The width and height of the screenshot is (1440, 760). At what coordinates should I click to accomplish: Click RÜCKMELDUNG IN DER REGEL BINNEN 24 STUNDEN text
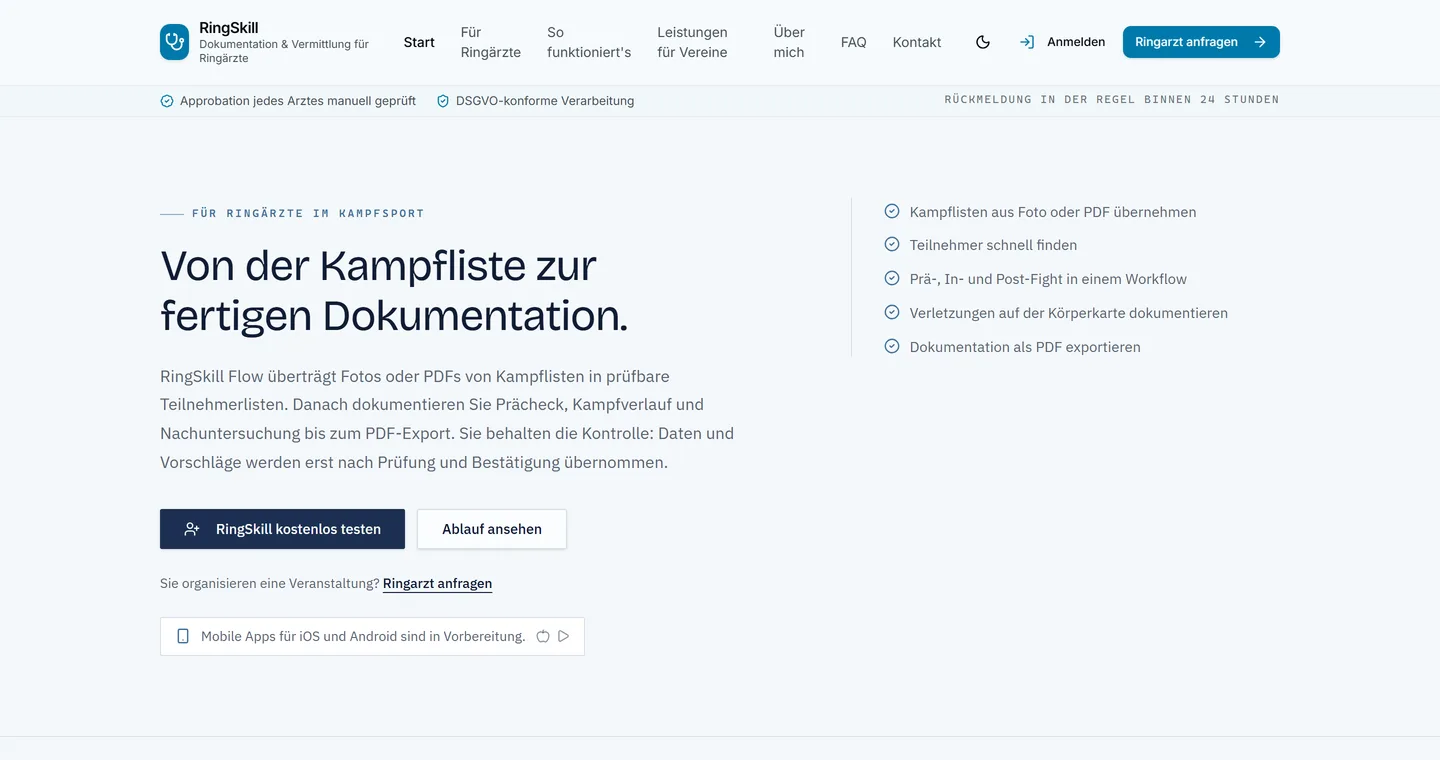point(1112,100)
